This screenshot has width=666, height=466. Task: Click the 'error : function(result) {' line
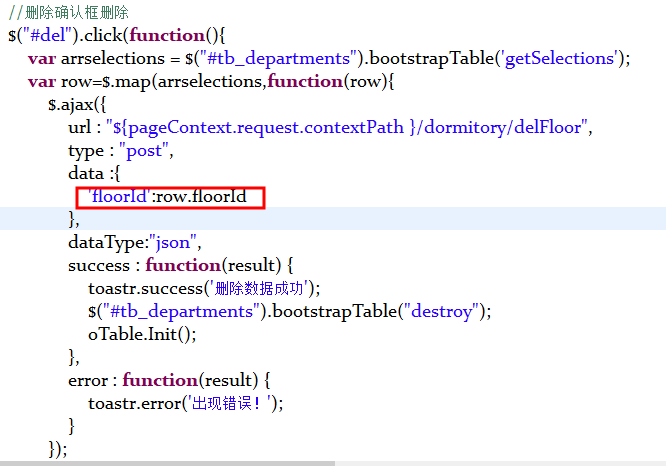(169, 380)
